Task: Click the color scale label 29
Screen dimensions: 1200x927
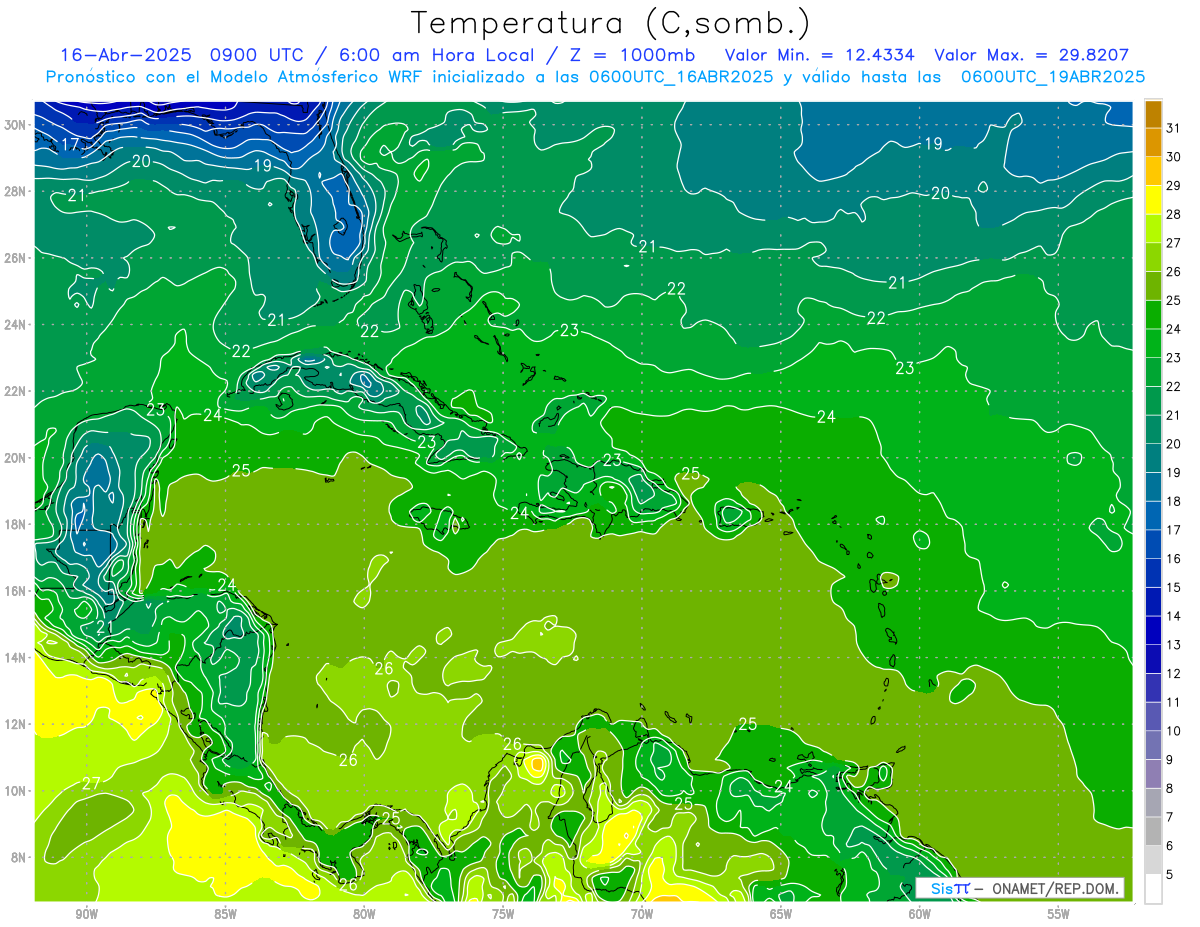Action: [1174, 185]
